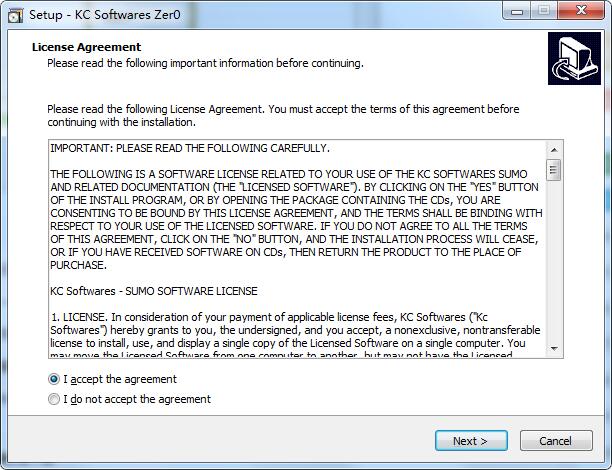
Task: Click the Setup icon in the title bar
Action: [15, 15]
